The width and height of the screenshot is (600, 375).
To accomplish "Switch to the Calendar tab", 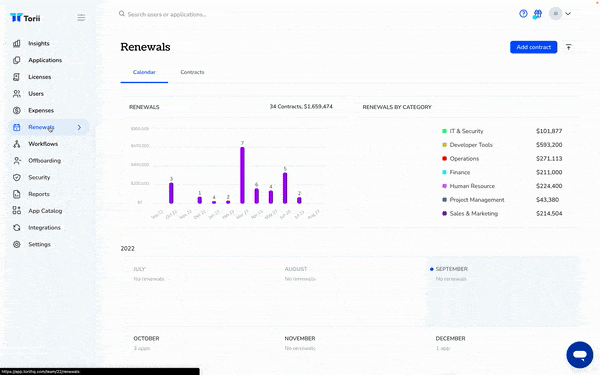I will pyautogui.click(x=144, y=72).
